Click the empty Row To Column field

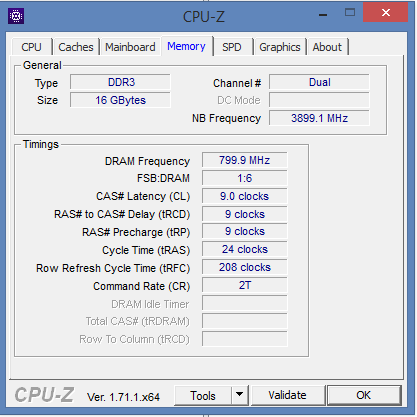coord(245,339)
